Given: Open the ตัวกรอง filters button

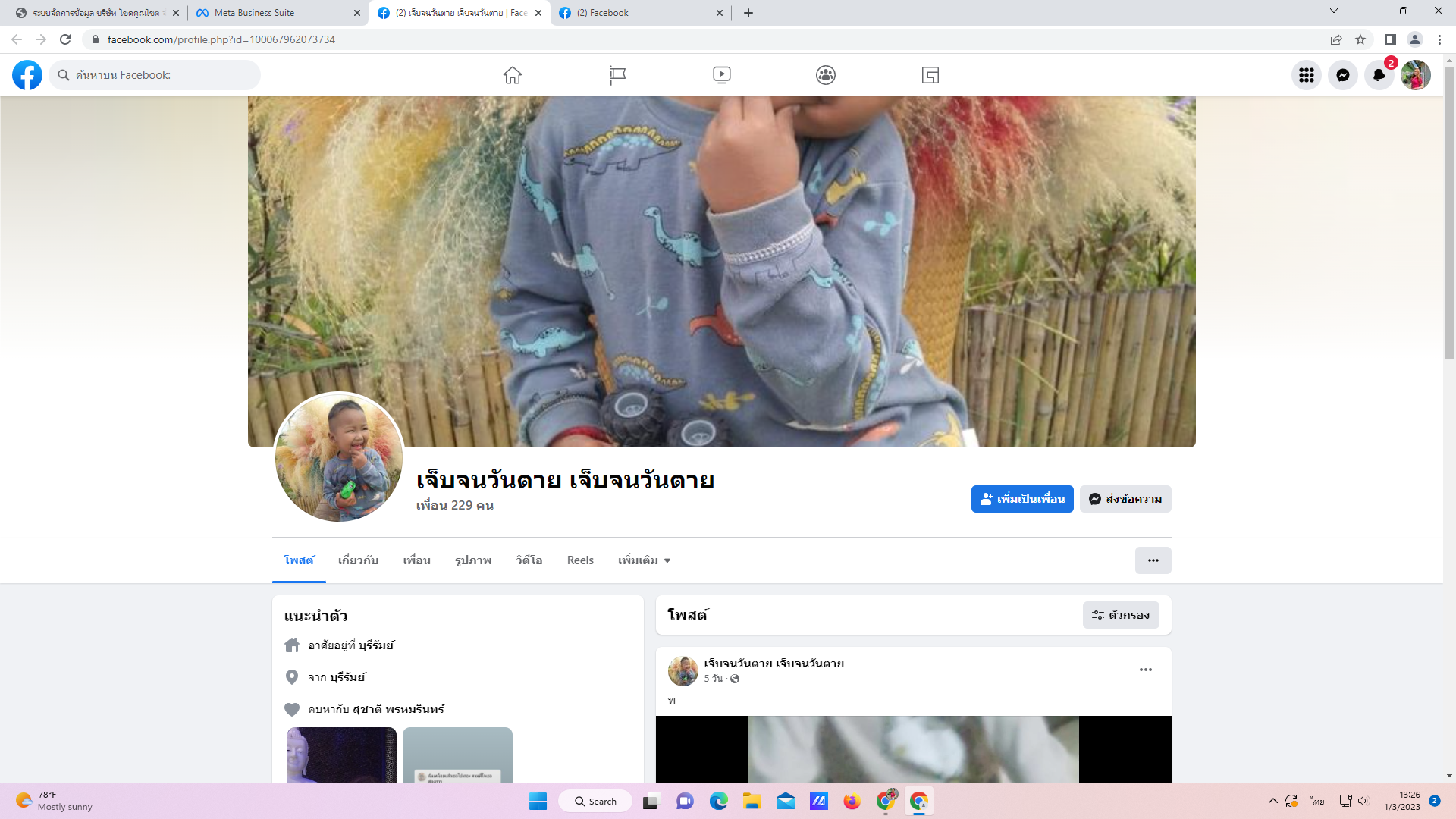Looking at the screenshot, I should click(x=1121, y=615).
